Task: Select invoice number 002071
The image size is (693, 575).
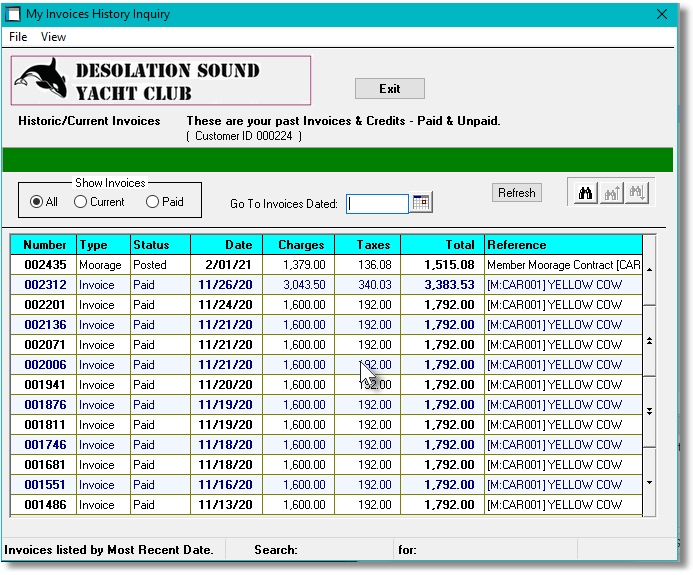Action: point(45,345)
